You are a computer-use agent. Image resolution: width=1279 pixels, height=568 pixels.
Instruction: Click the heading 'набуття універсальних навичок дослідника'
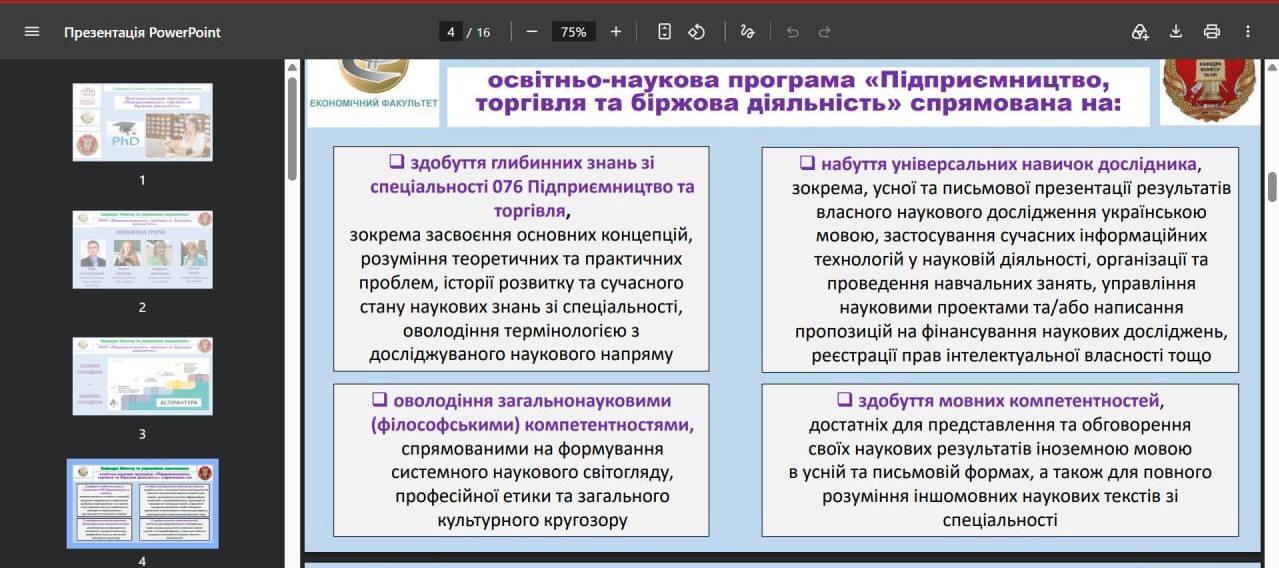[1007, 164]
